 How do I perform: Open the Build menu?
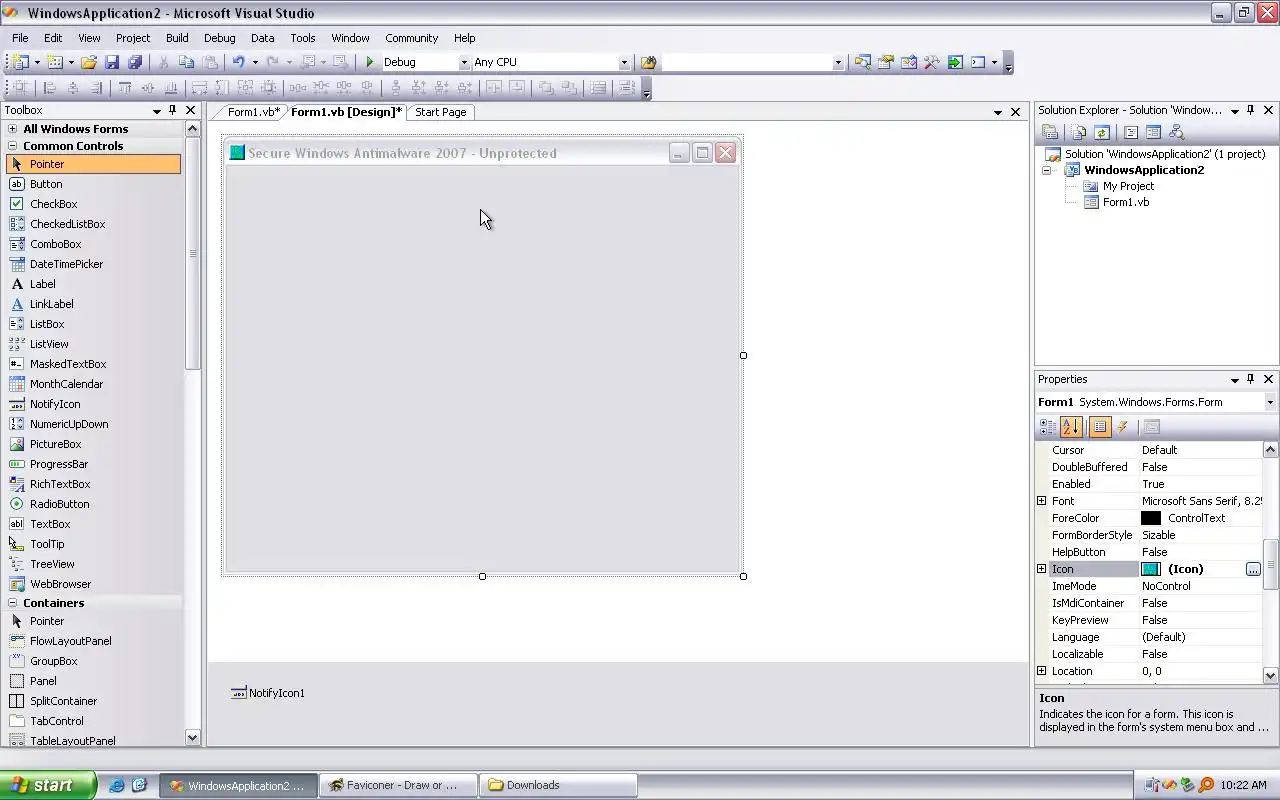pos(177,38)
